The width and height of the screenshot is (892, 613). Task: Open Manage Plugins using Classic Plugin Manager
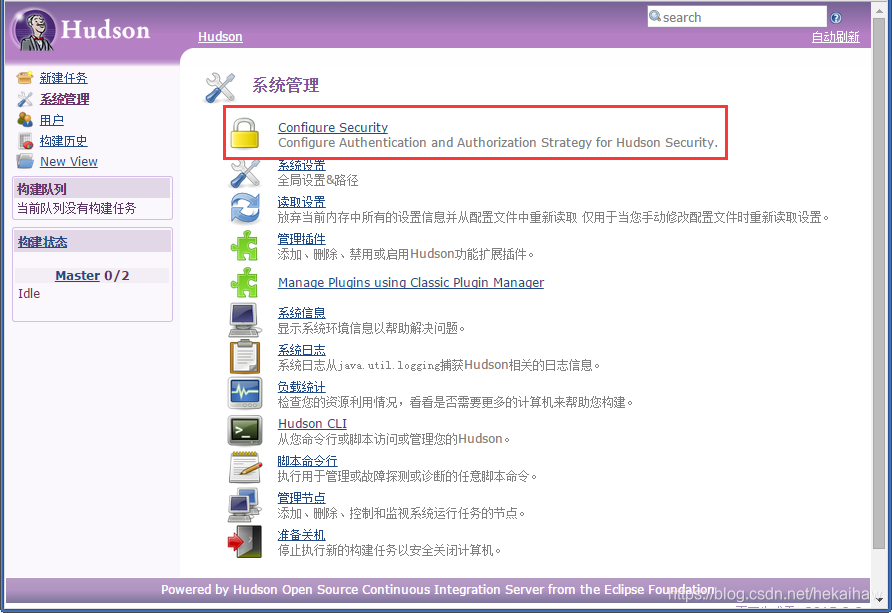pos(411,283)
